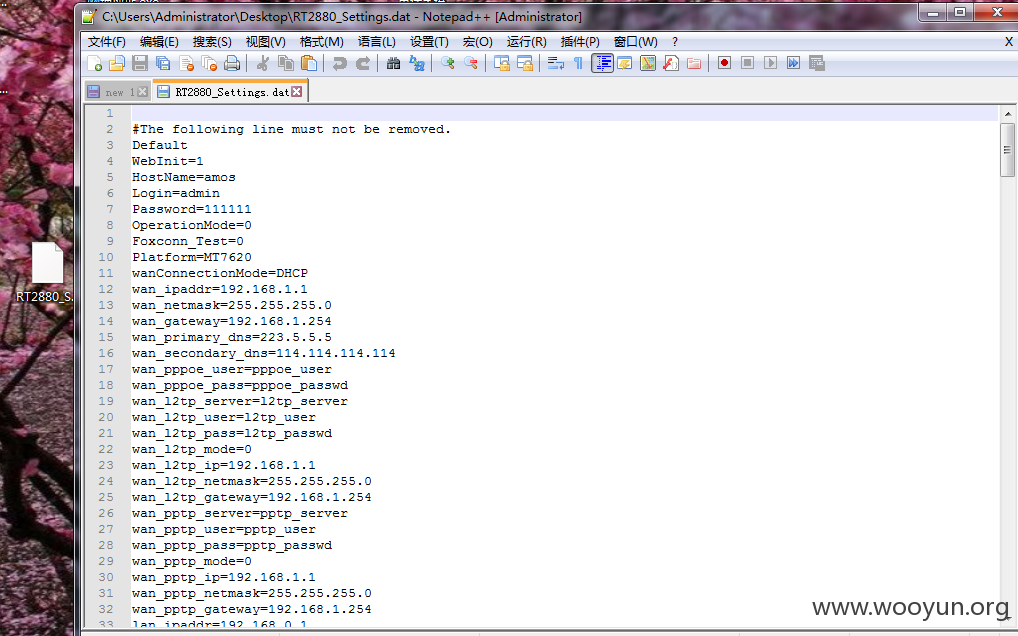Click the wan_primary_dns=223.5.5.5 line
Image resolution: width=1018 pixels, height=636 pixels.
(x=232, y=337)
